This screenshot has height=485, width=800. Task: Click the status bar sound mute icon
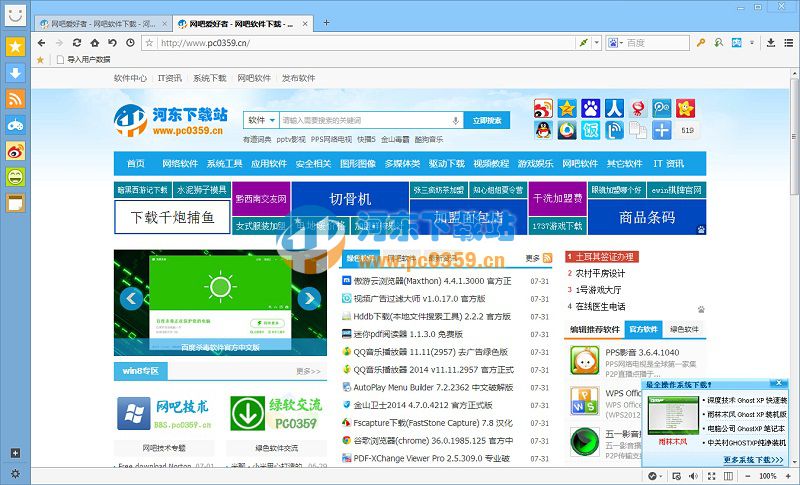coord(693,476)
